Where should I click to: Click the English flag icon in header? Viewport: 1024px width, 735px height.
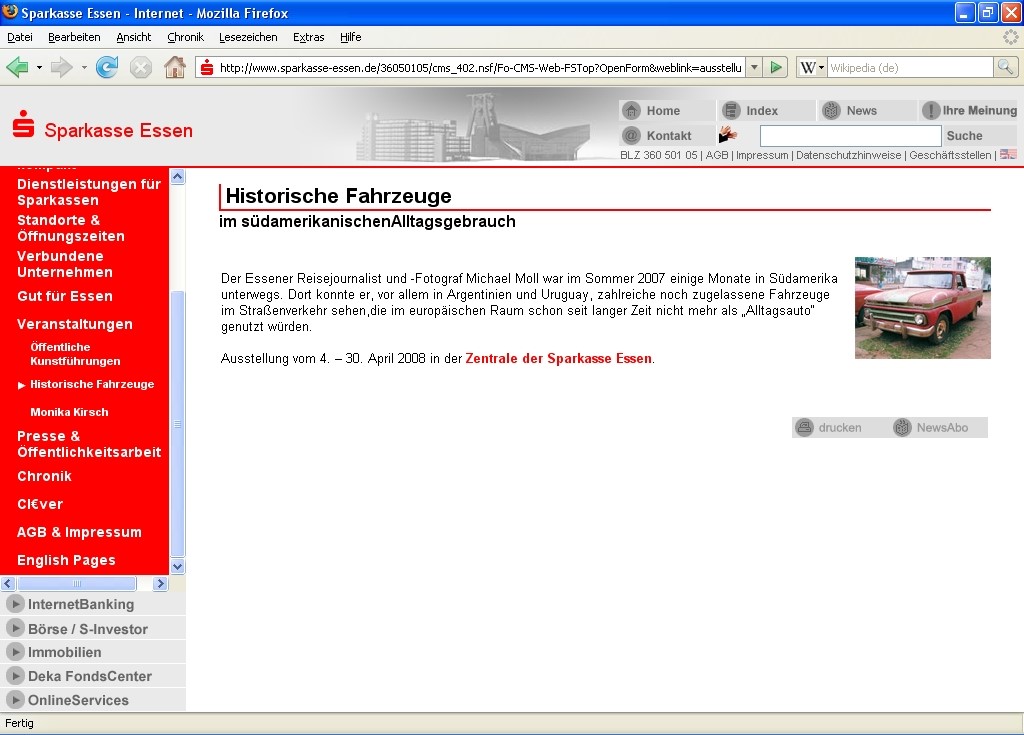1008,155
